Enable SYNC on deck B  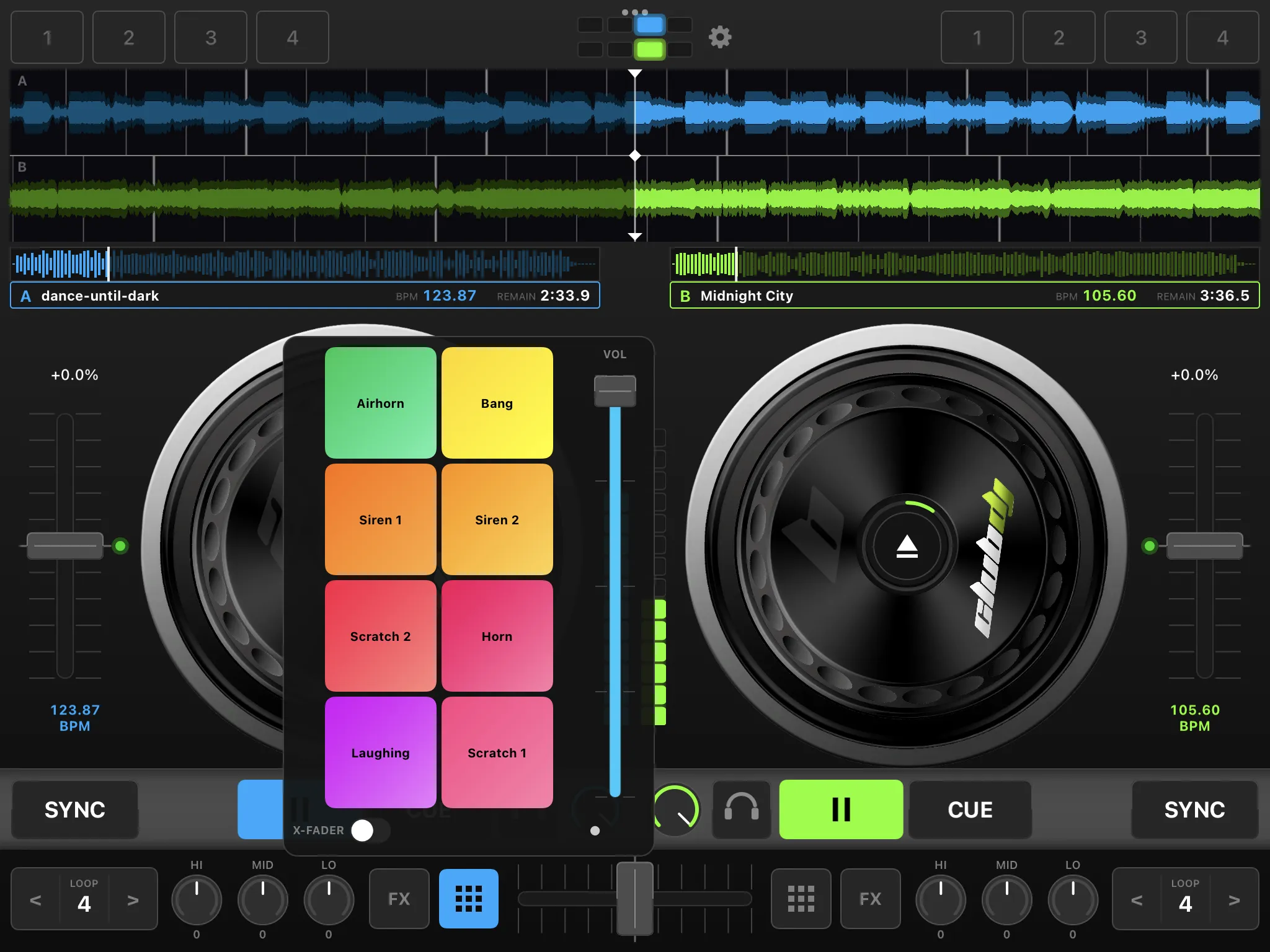pos(1194,809)
